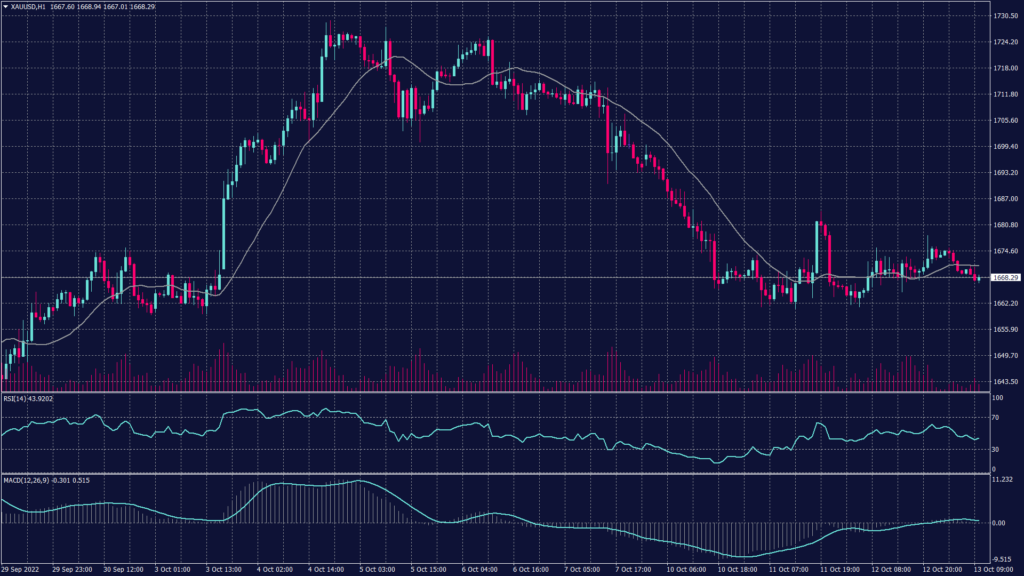Click the 1643.50 price axis label
The image size is (1024, 576).
(1005, 381)
